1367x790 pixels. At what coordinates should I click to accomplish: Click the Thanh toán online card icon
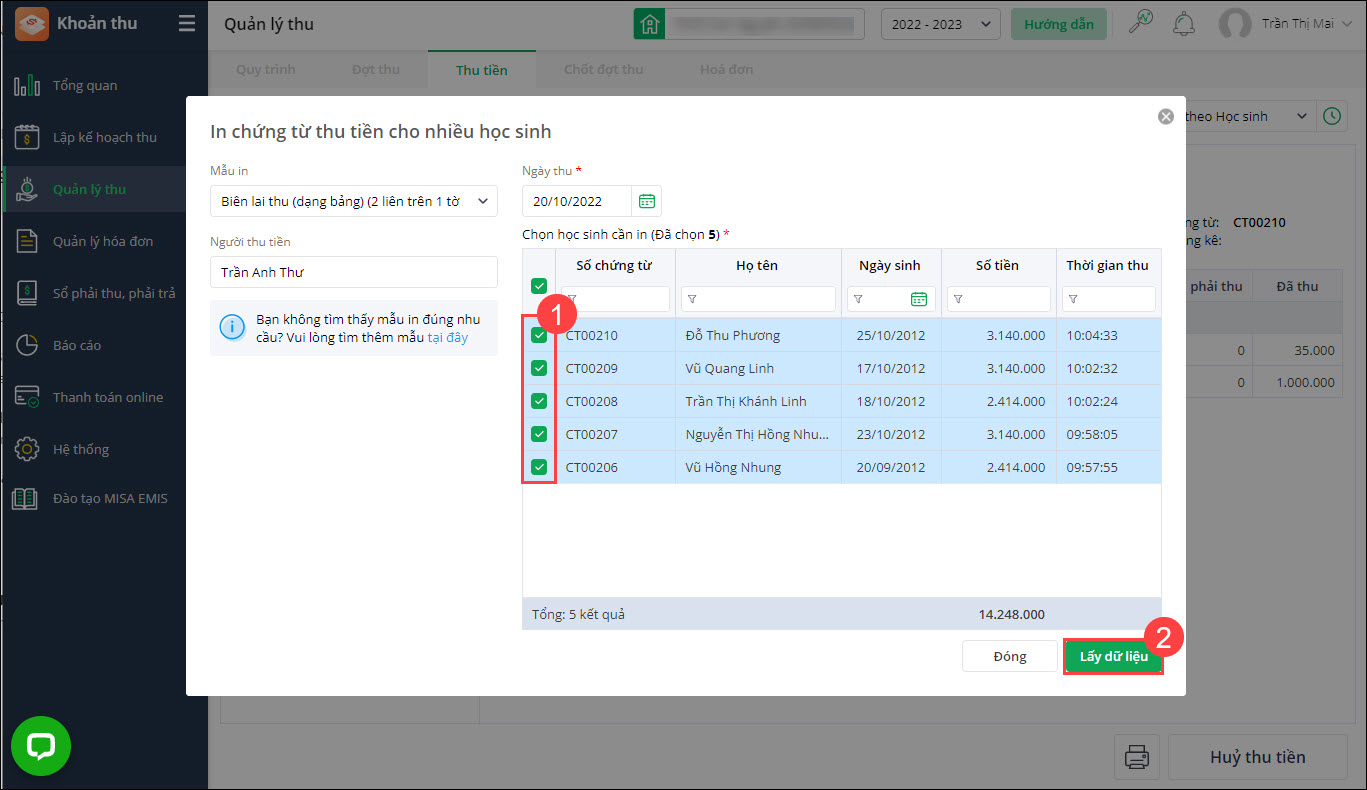coord(27,397)
